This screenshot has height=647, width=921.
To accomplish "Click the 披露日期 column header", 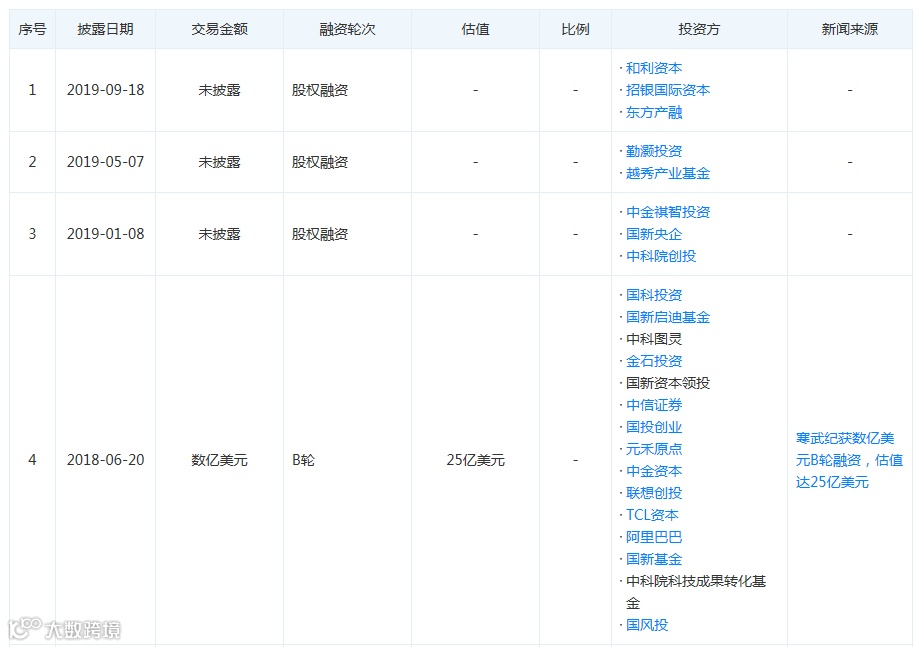I will click(x=106, y=29).
